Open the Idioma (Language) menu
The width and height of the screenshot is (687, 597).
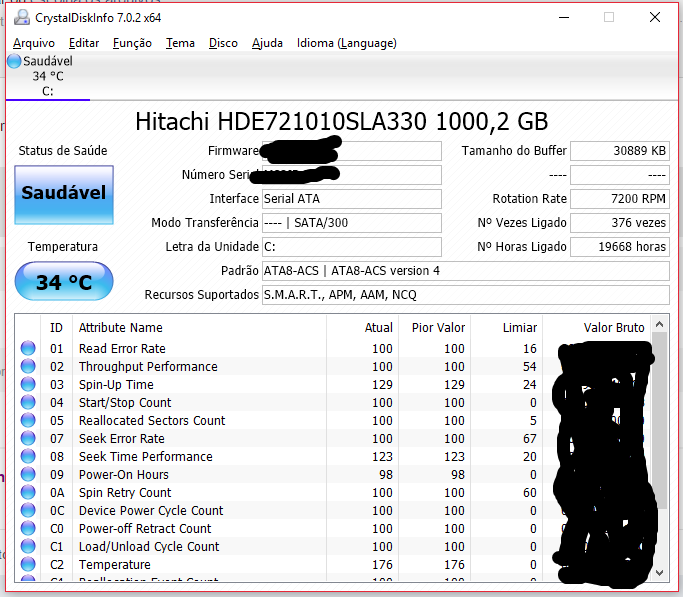click(347, 43)
